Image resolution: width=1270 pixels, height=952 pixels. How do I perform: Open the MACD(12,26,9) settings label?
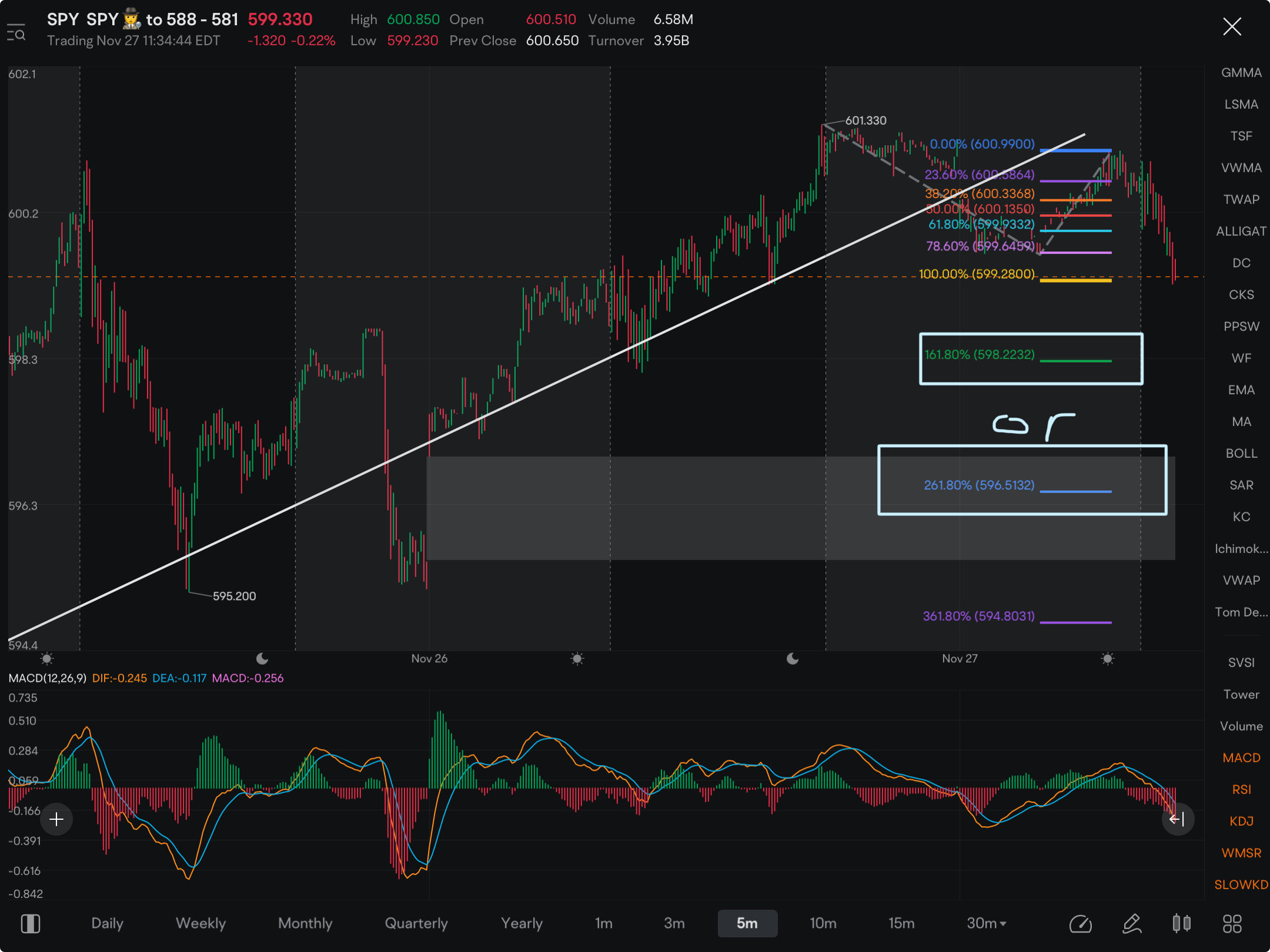48,678
